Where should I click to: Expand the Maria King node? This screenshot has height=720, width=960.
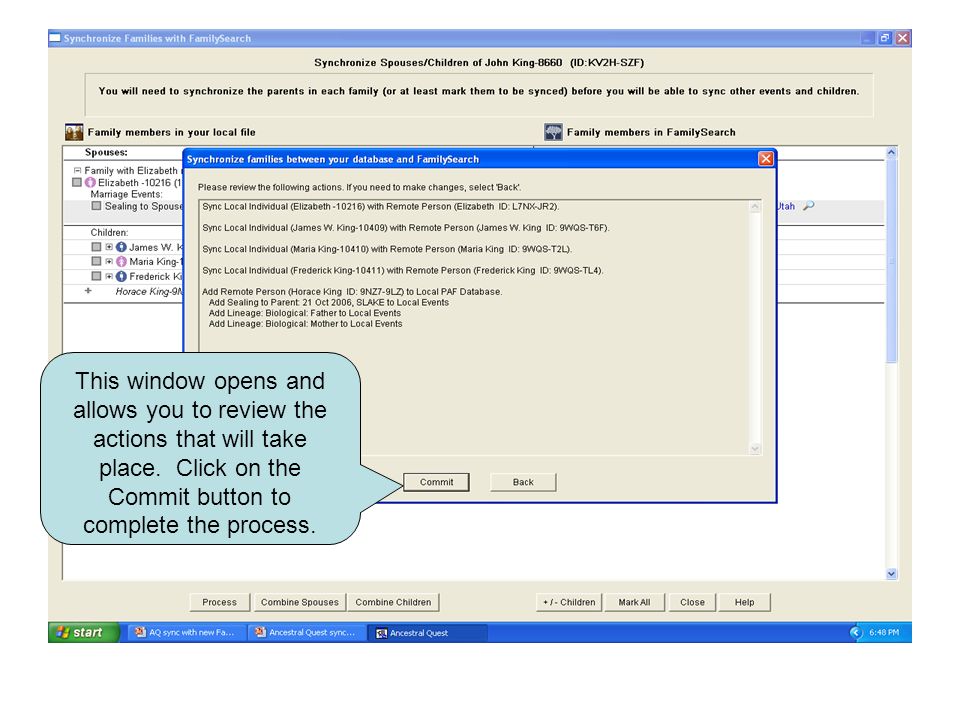109,262
